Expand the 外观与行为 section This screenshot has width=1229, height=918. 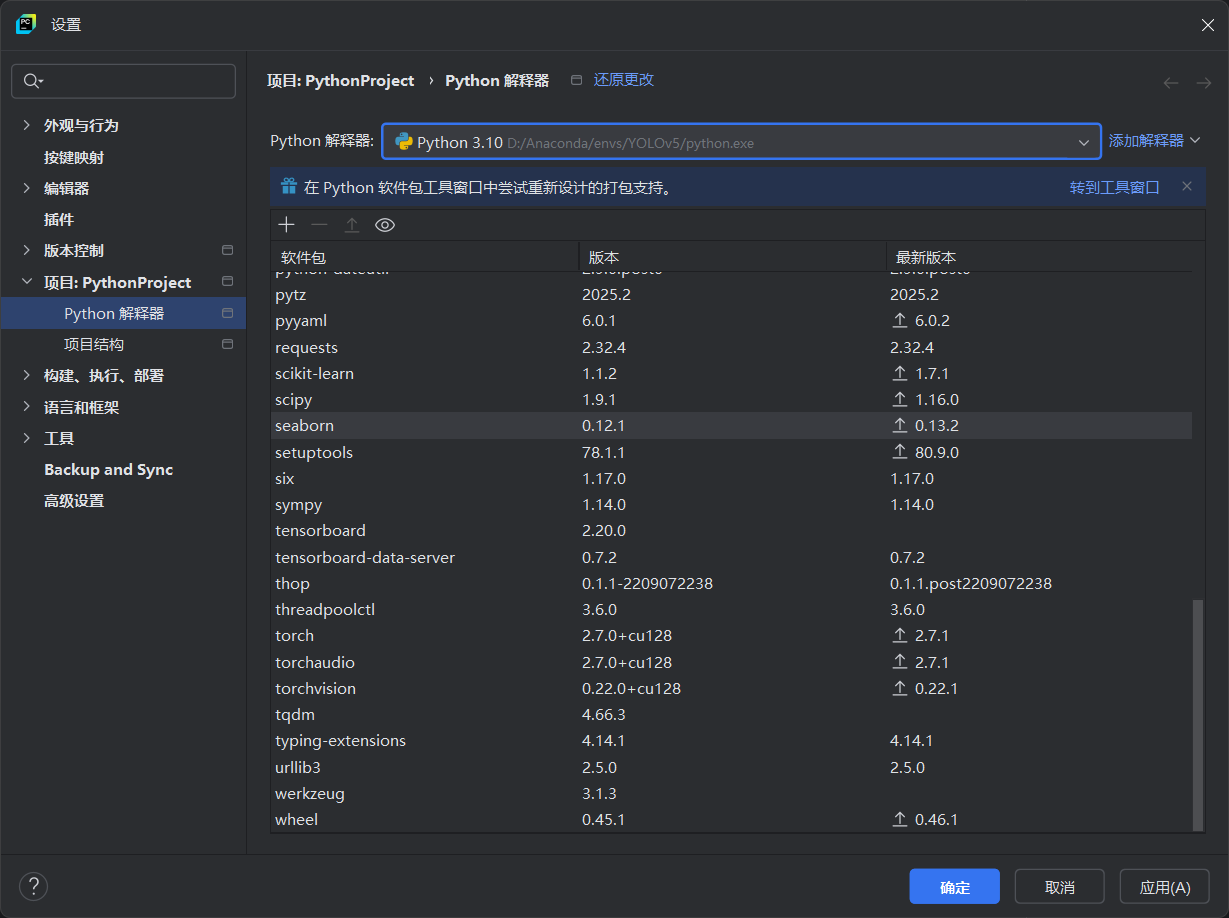[x=27, y=125]
